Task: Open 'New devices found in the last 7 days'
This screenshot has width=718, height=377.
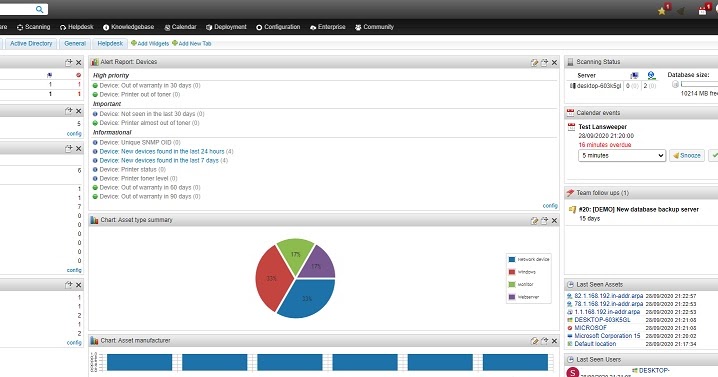Action: click(x=159, y=160)
